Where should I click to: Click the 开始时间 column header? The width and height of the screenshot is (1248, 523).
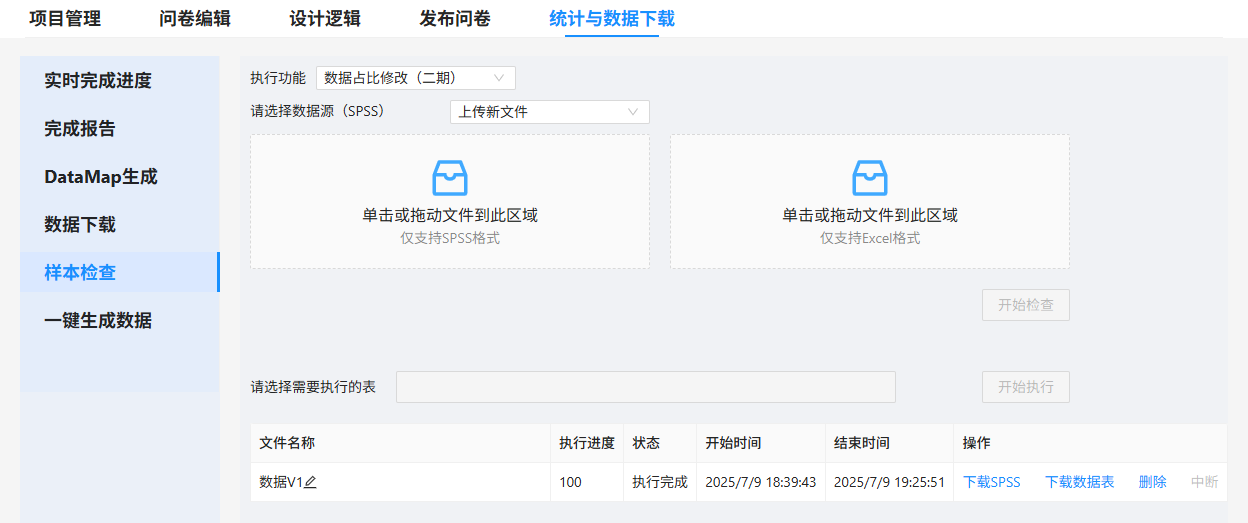(x=761, y=443)
